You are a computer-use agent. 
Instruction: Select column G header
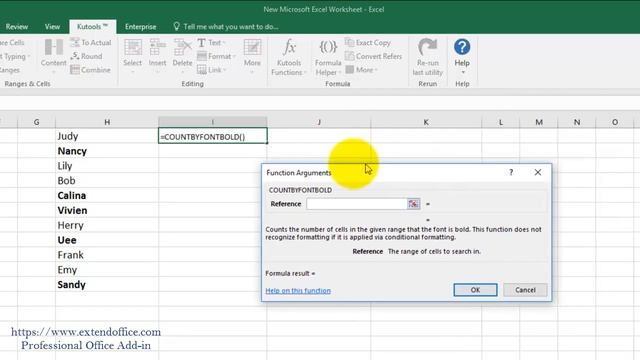pyautogui.click(x=36, y=122)
